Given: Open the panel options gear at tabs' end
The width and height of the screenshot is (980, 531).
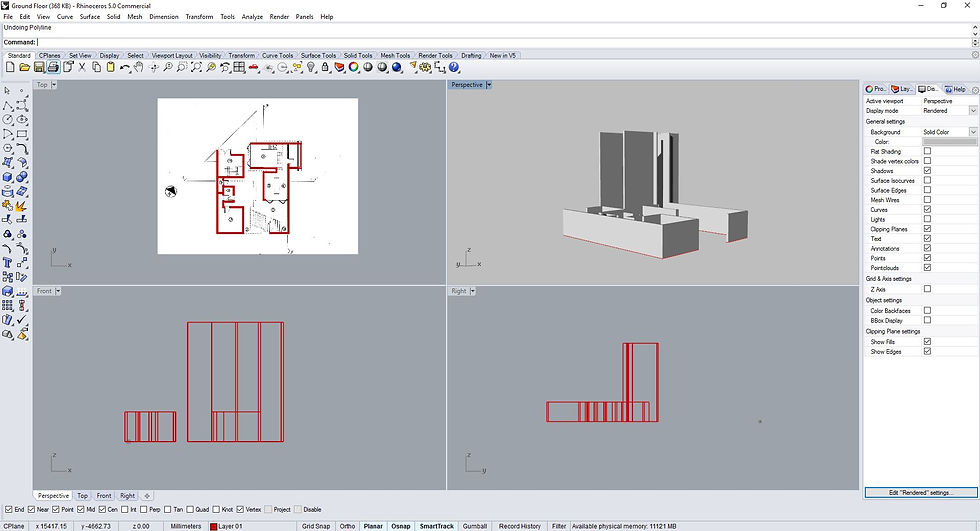Looking at the screenshot, I should click(976, 90).
